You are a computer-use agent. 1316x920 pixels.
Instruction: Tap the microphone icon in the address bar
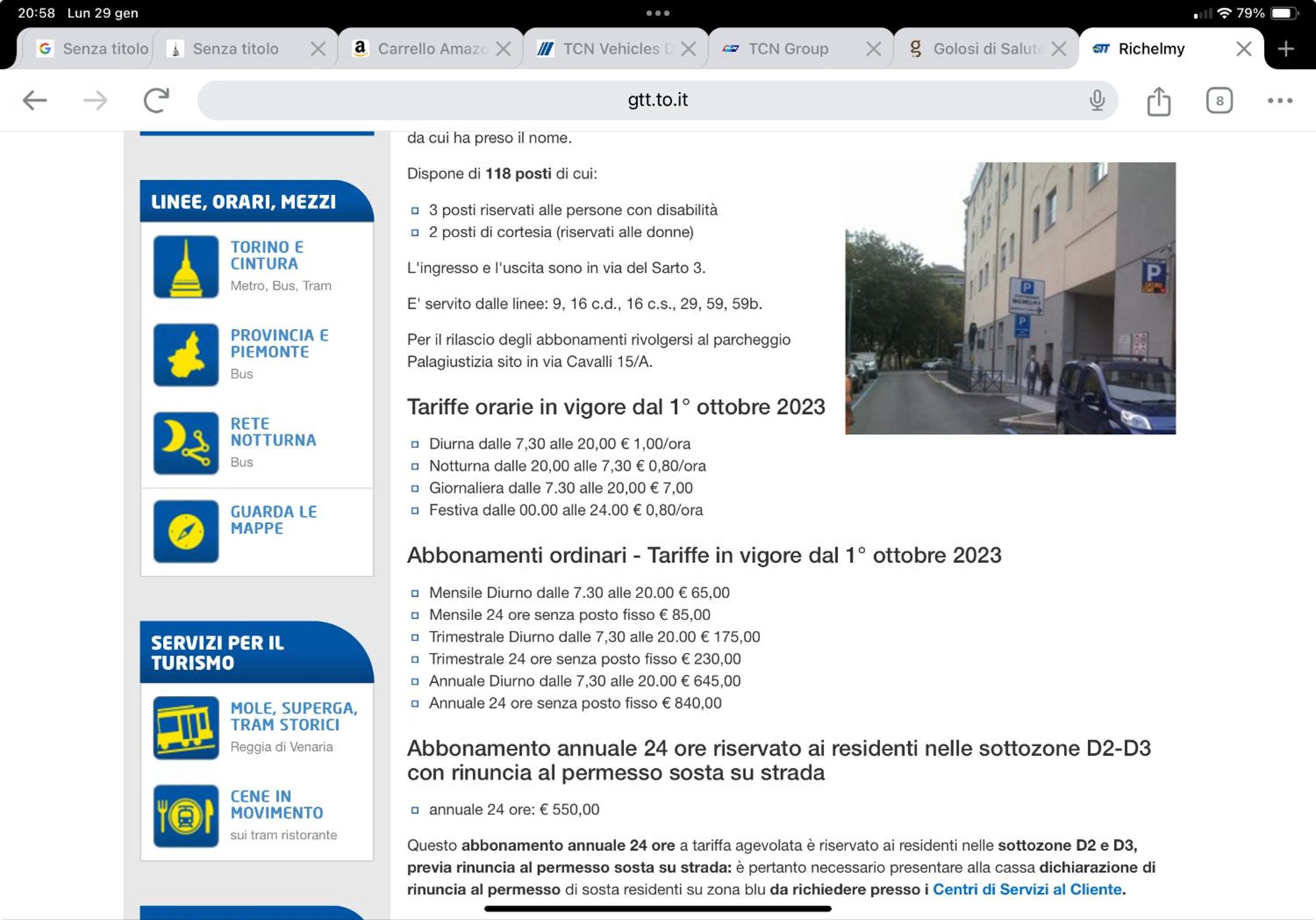click(1097, 100)
